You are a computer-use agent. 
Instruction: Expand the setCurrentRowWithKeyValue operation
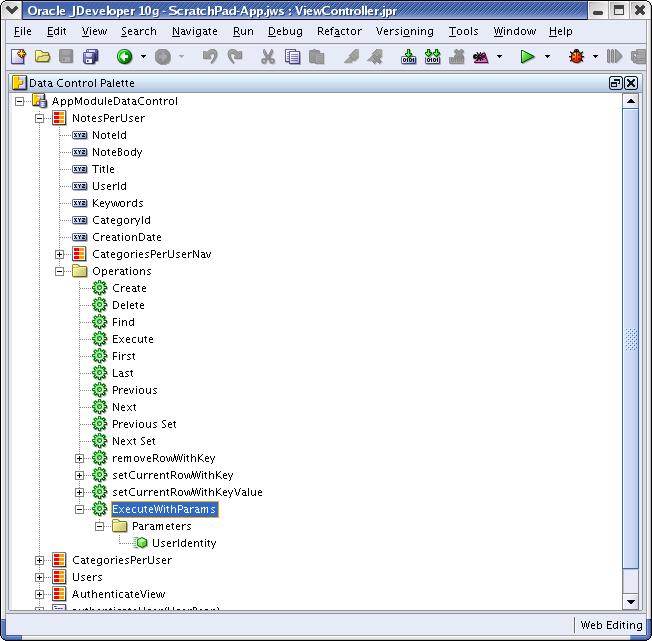coord(79,492)
